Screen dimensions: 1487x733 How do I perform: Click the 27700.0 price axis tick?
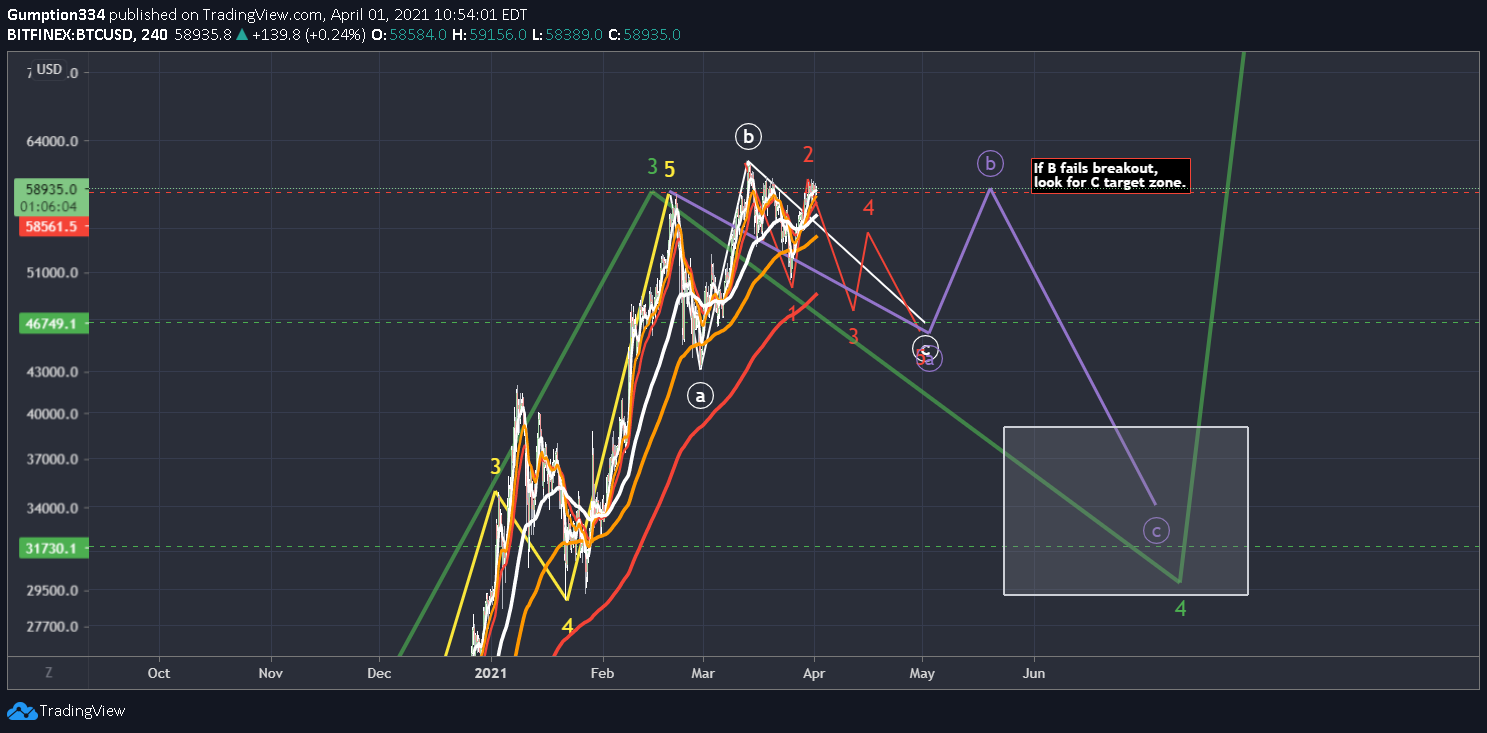(53, 627)
